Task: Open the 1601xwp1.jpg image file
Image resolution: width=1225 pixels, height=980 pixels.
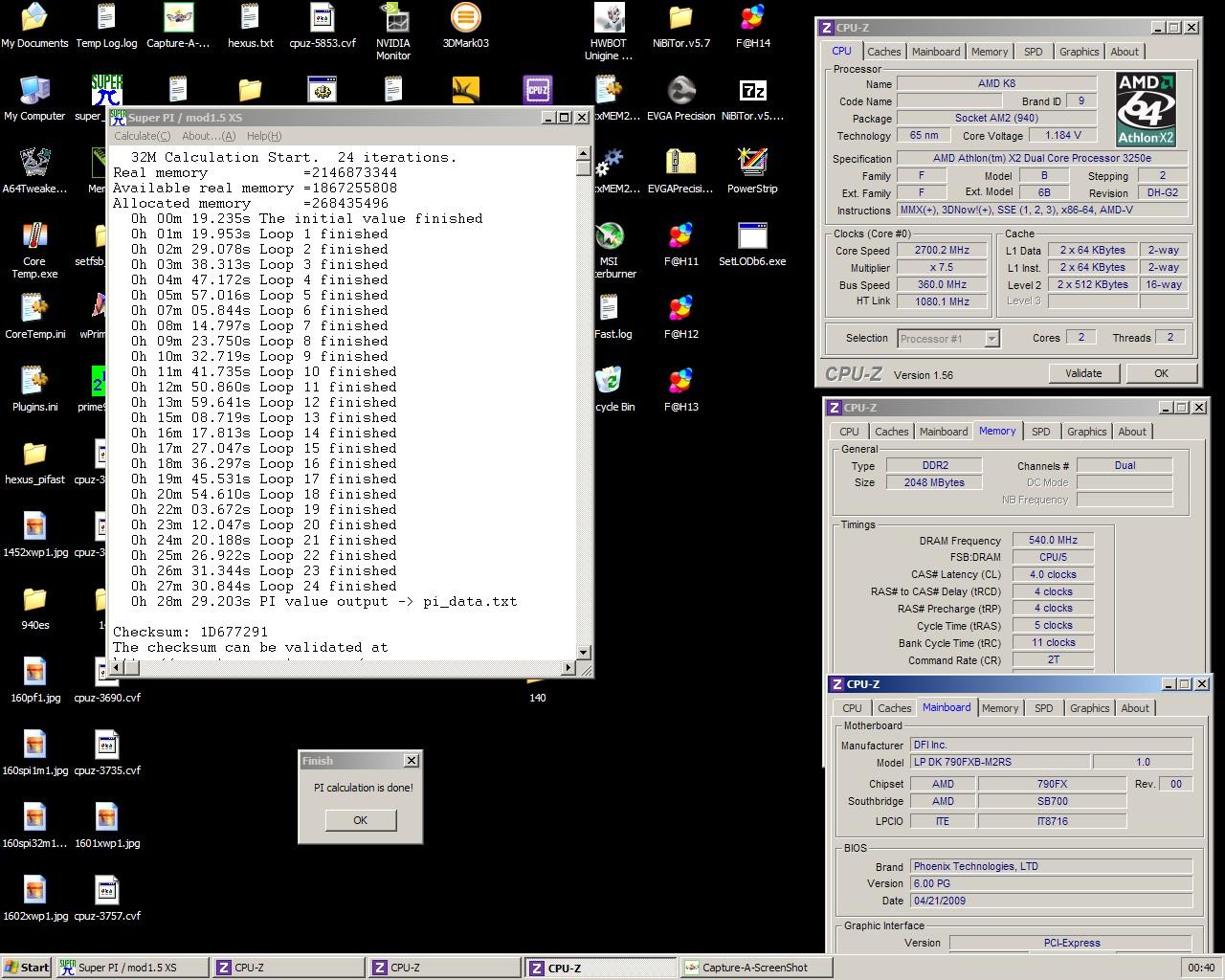Action: tap(106, 826)
